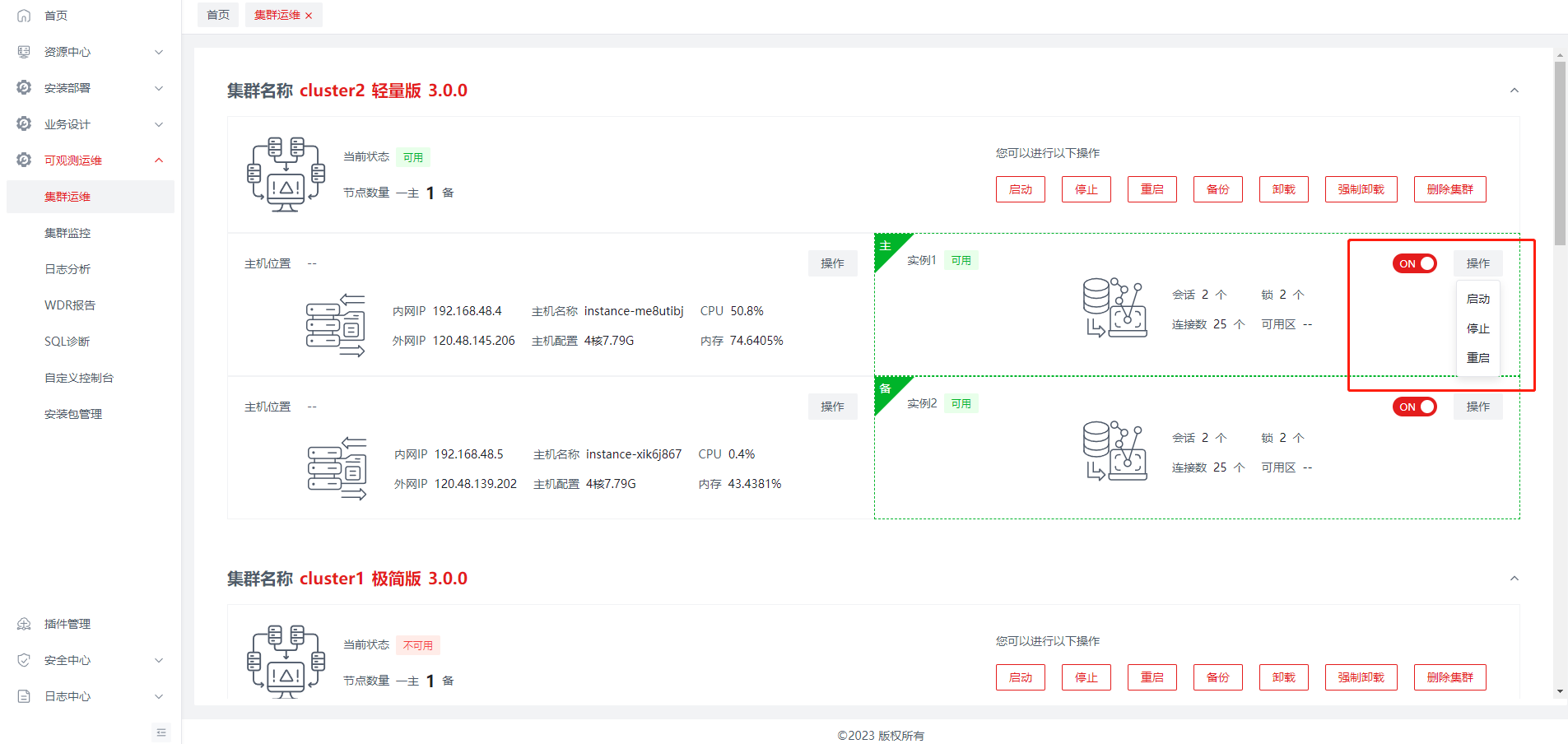Click the instance-me8utibj host server icon
The height and width of the screenshot is (744, 1568).
click(336, 325)
